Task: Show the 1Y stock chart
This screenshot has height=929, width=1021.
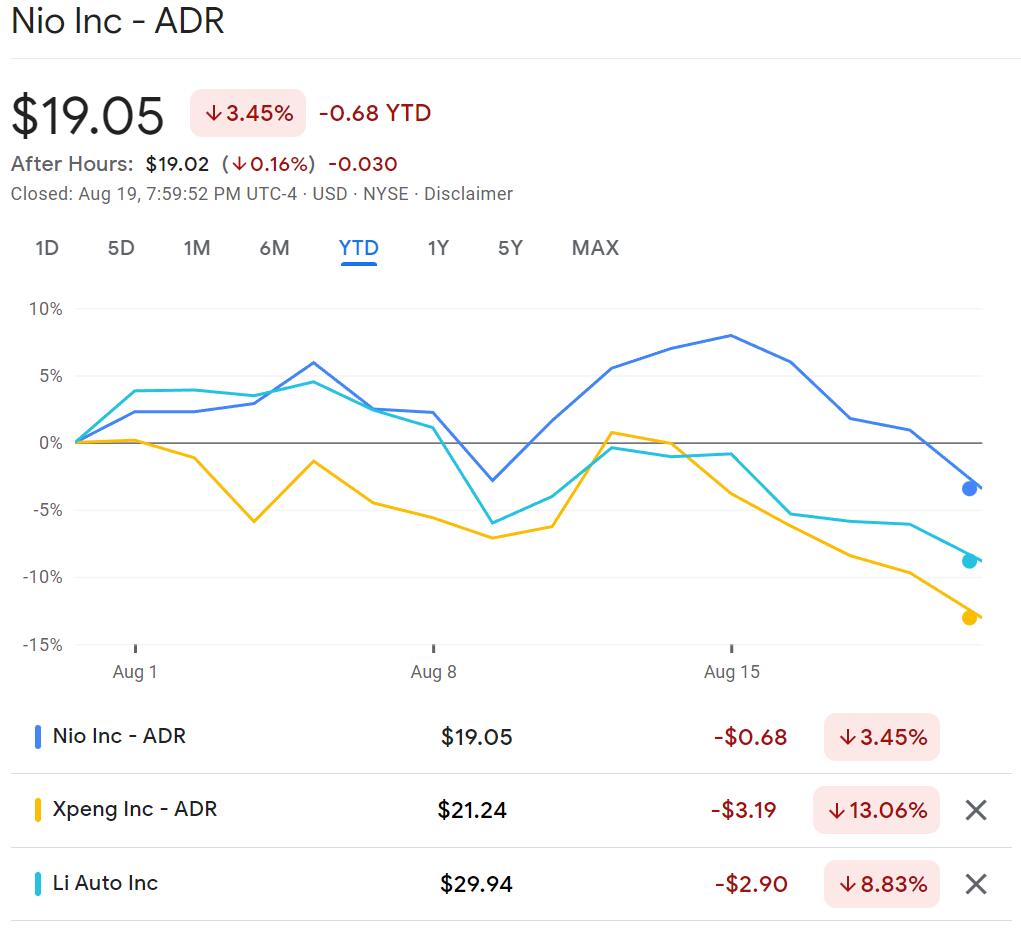Action: point(438,248)
